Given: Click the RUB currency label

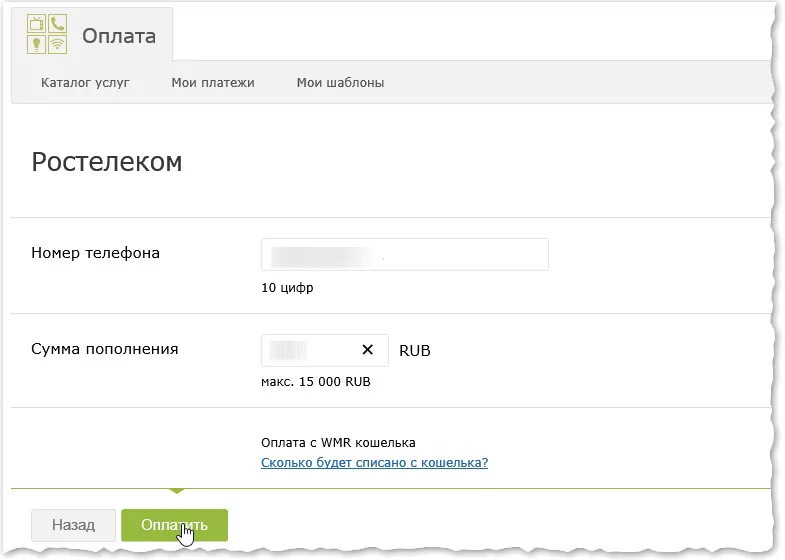Looking at the screenshot, I should pos(415,351).
